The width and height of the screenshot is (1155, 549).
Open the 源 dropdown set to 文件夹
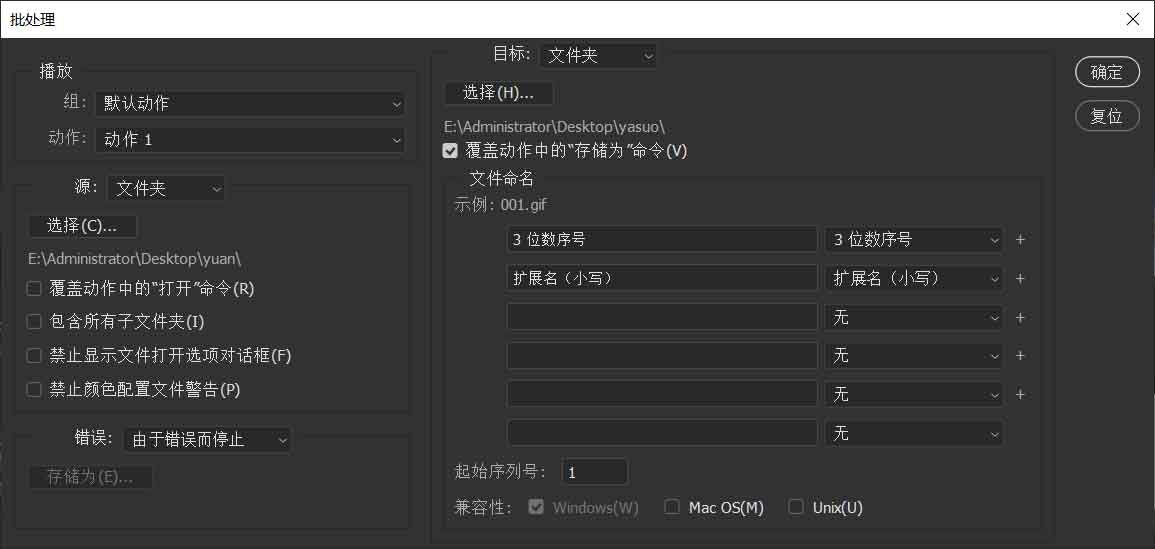[x=167, y=188]
